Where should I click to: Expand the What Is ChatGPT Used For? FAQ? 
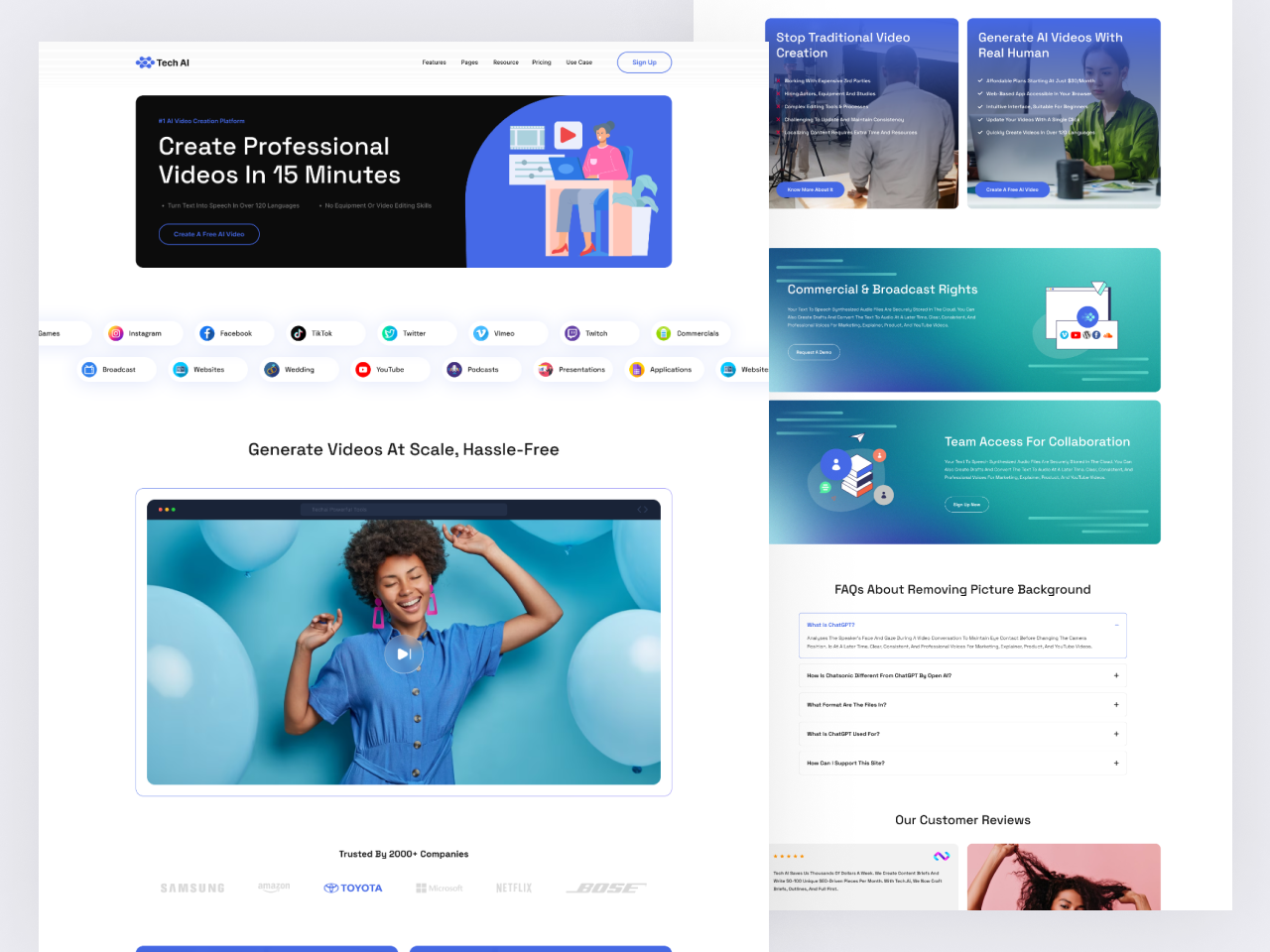pos(962,734)
